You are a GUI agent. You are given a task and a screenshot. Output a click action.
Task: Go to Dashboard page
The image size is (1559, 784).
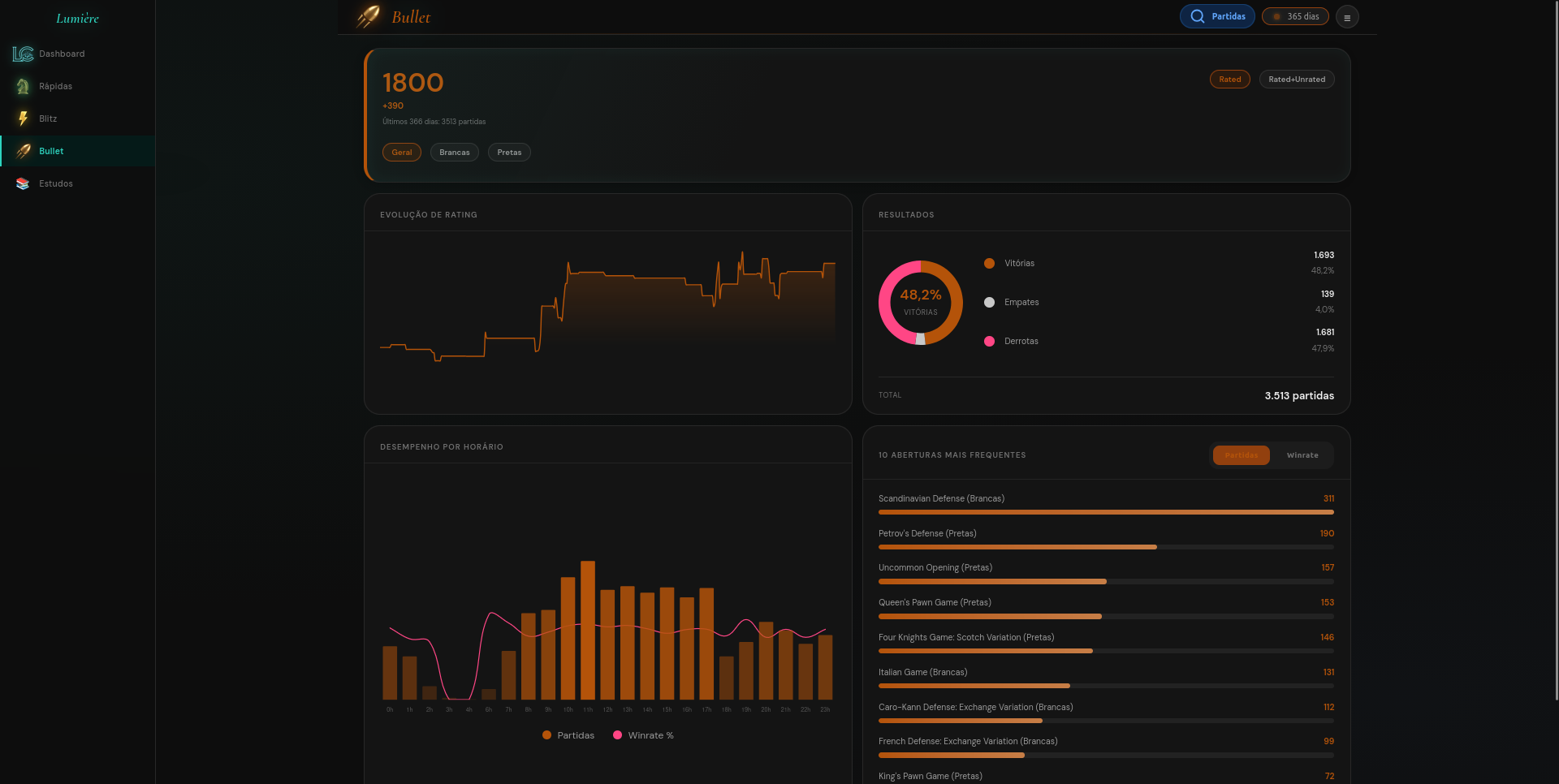78,54
